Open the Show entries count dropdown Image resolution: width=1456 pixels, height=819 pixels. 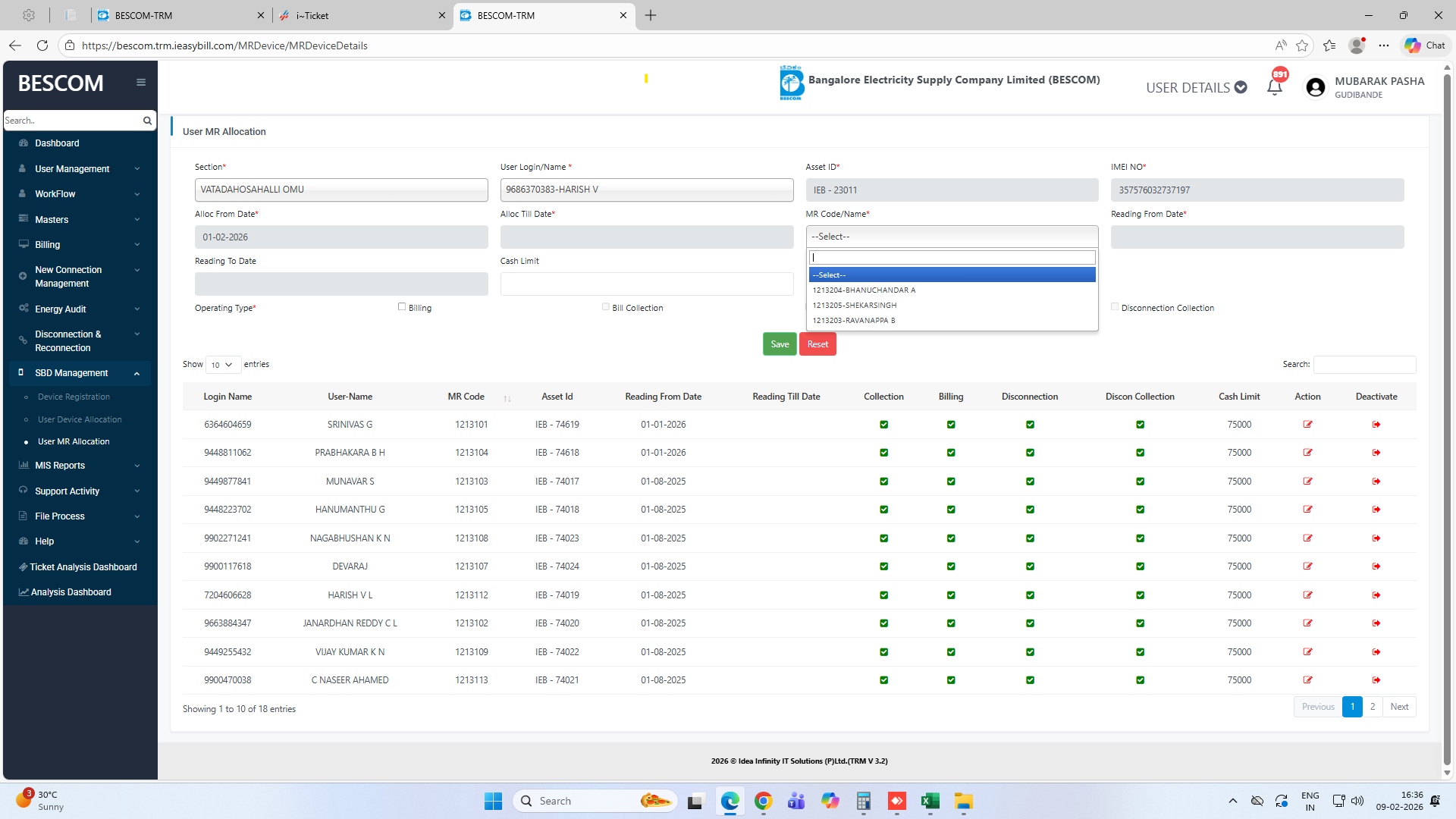tap(223, 365)
